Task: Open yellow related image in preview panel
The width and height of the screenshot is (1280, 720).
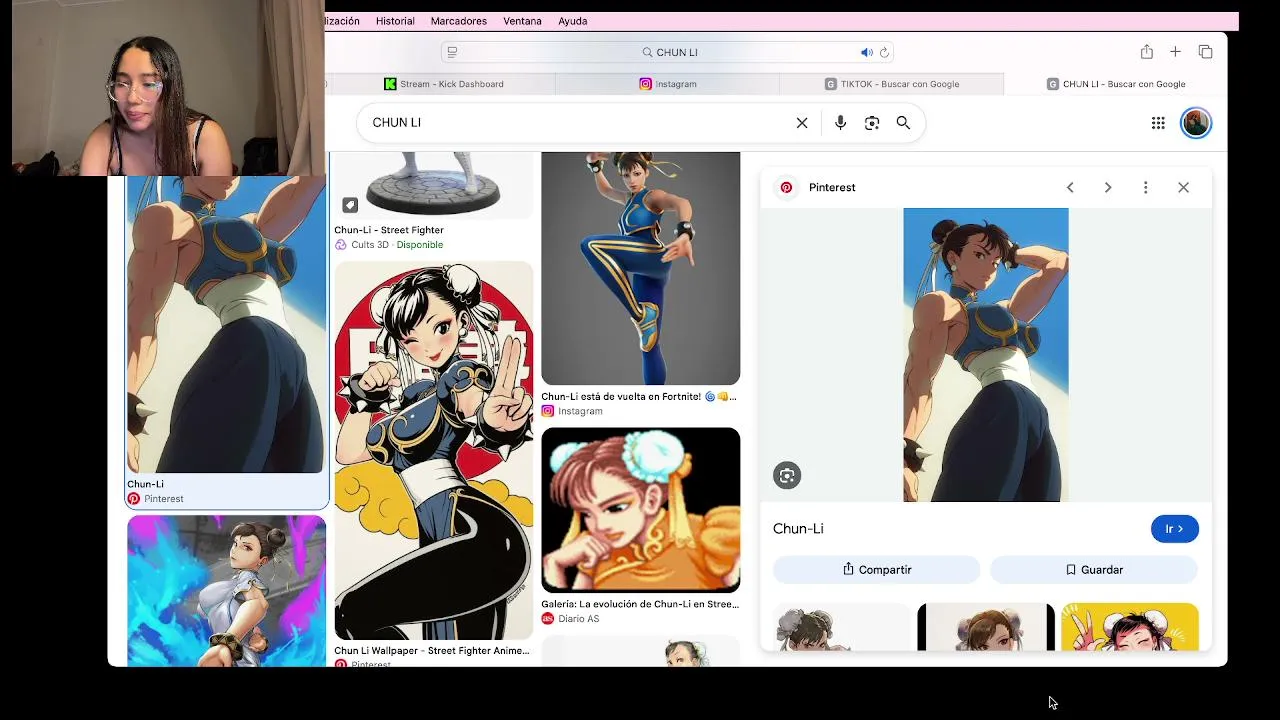Action: (x=1130, y=627)
